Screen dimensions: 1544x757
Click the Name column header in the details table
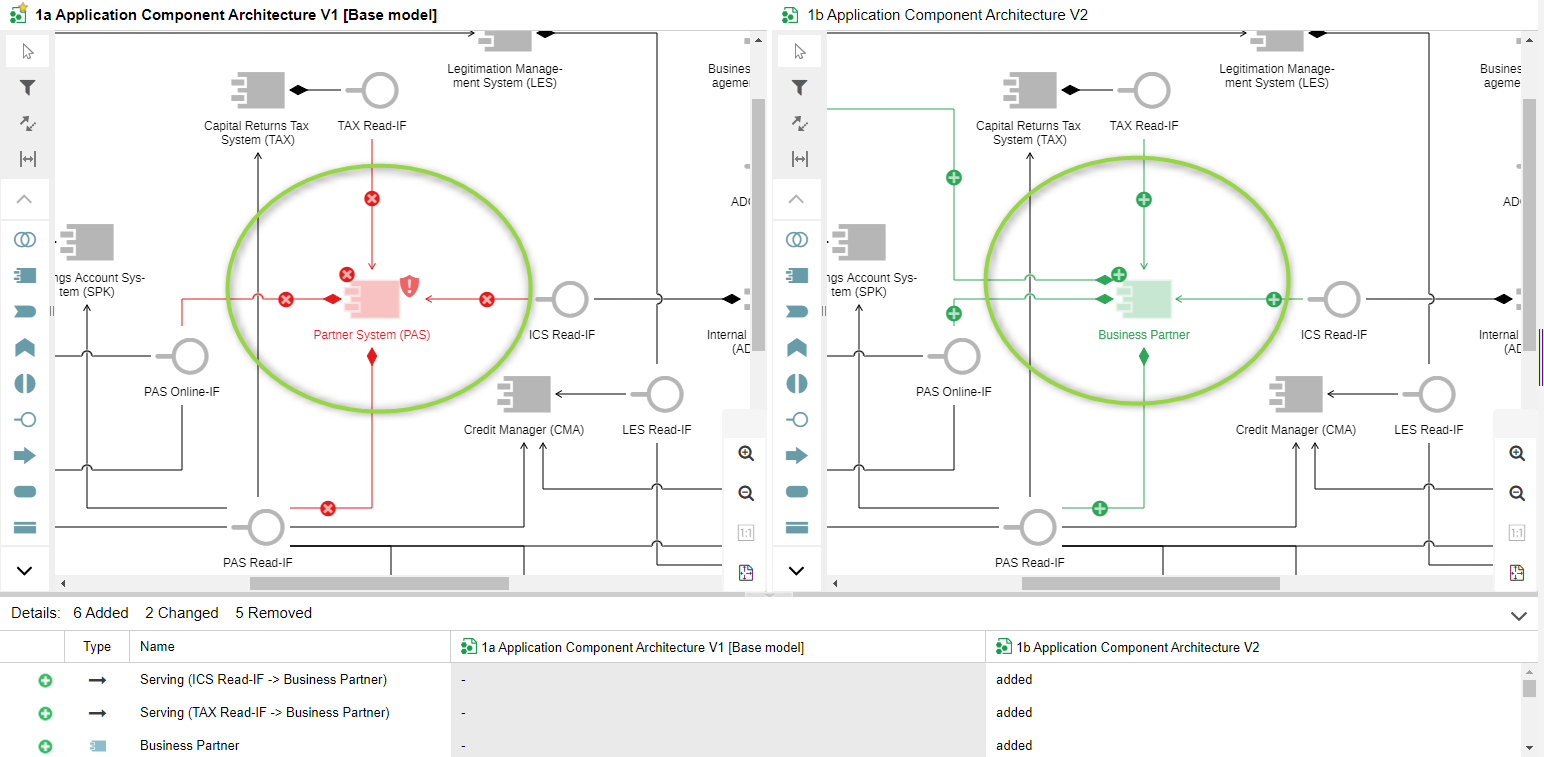pos(157,647)
